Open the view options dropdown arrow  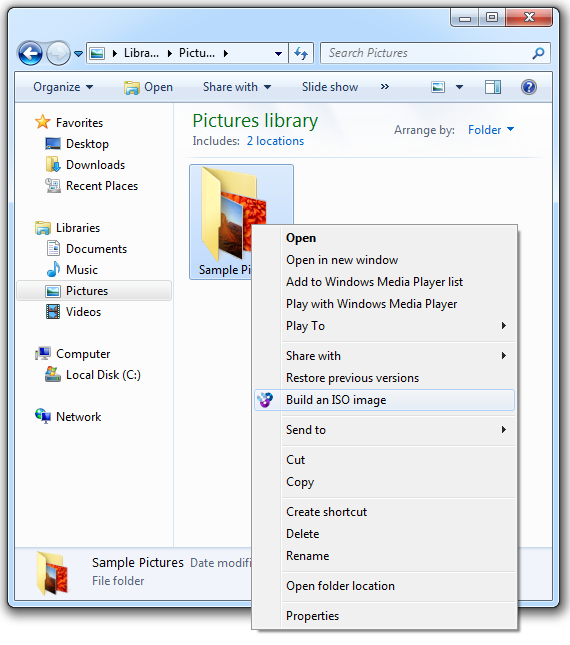459,87
